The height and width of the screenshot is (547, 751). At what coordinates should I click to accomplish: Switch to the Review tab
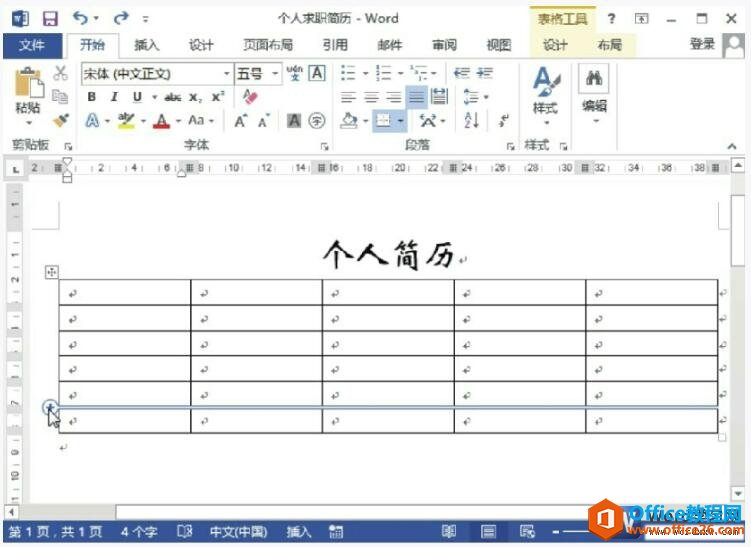pyautogui.click(x=444, y=46)
